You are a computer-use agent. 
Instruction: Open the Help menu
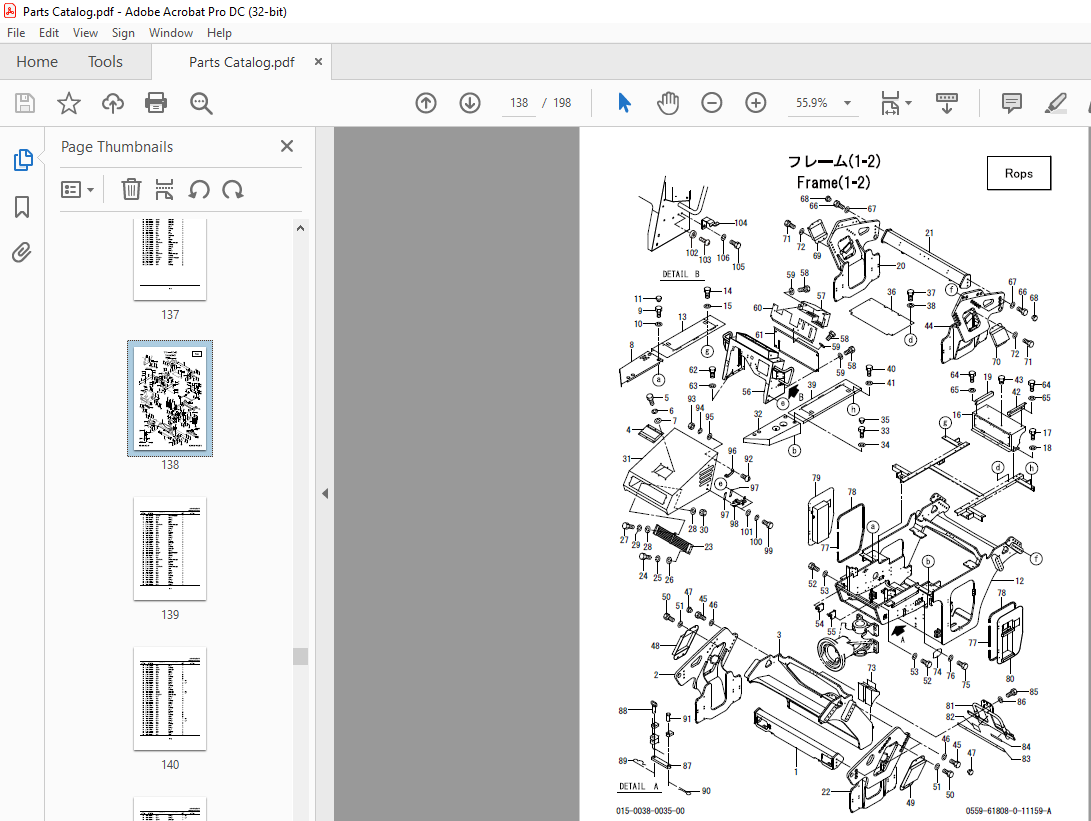(x=219, y=33)
